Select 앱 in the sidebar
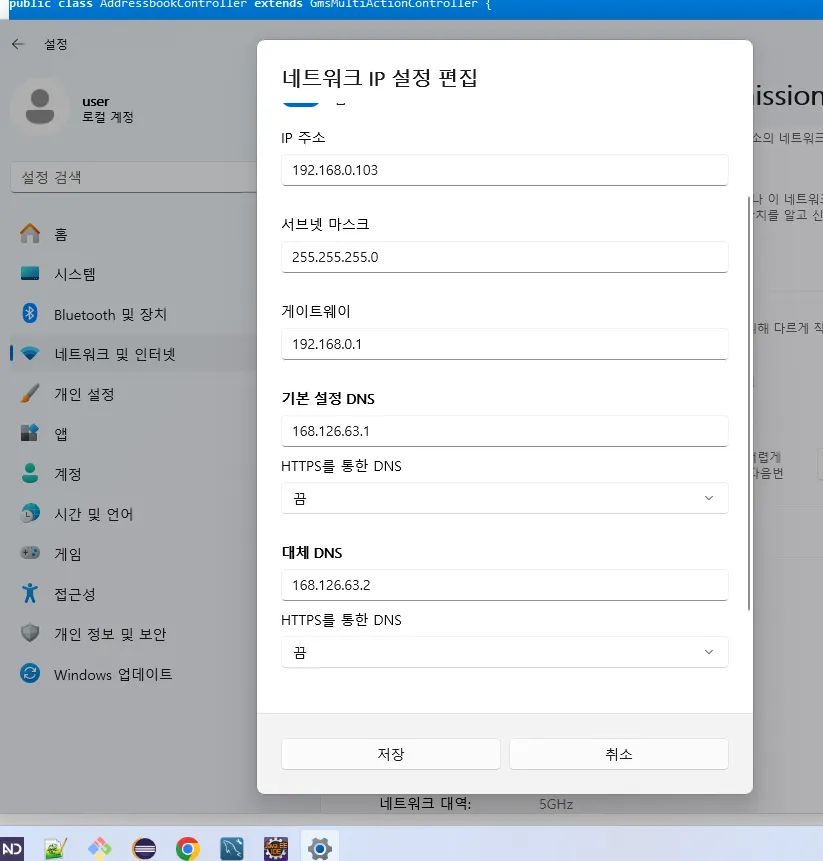This screenshot has width=823, height=861. point(60,434)
